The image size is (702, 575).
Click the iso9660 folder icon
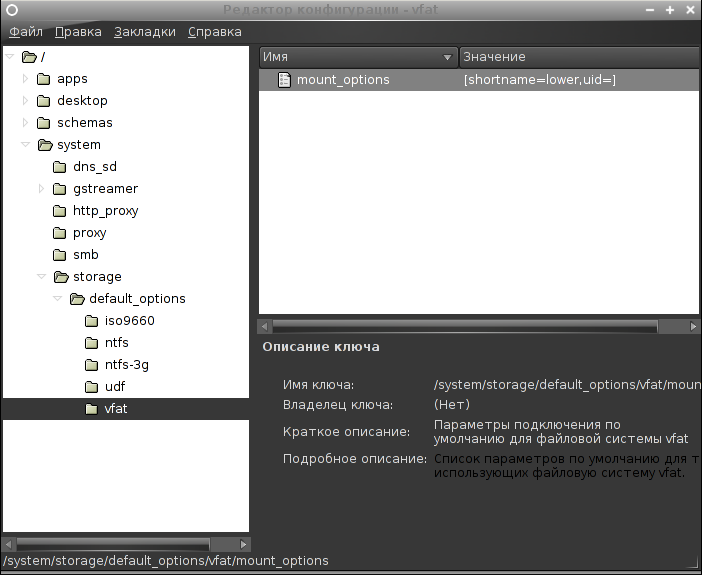coord(91,321)
